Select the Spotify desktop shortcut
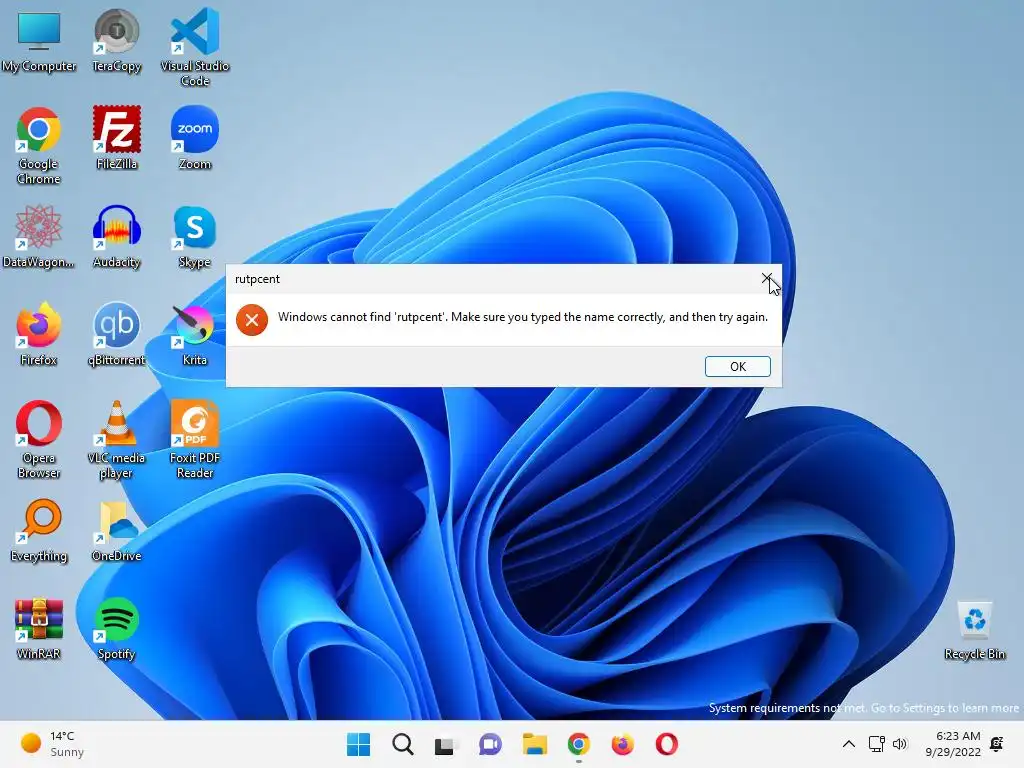Viewport: 1024px width, 768px height. point(116,628)
